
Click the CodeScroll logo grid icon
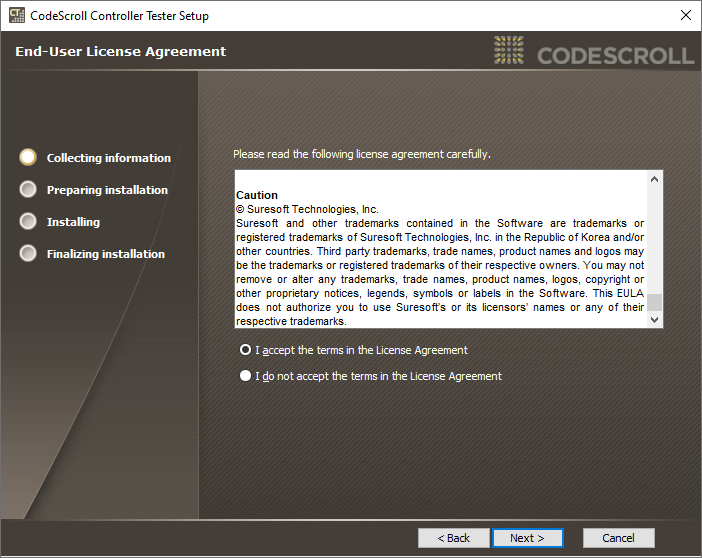[x=509, y=50]
